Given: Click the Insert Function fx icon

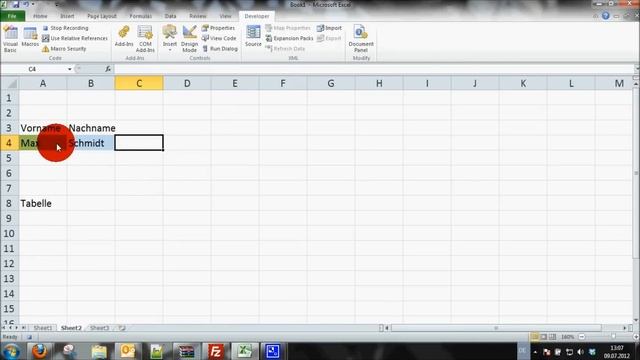Looking at the screenshot, I should (108, 69).
